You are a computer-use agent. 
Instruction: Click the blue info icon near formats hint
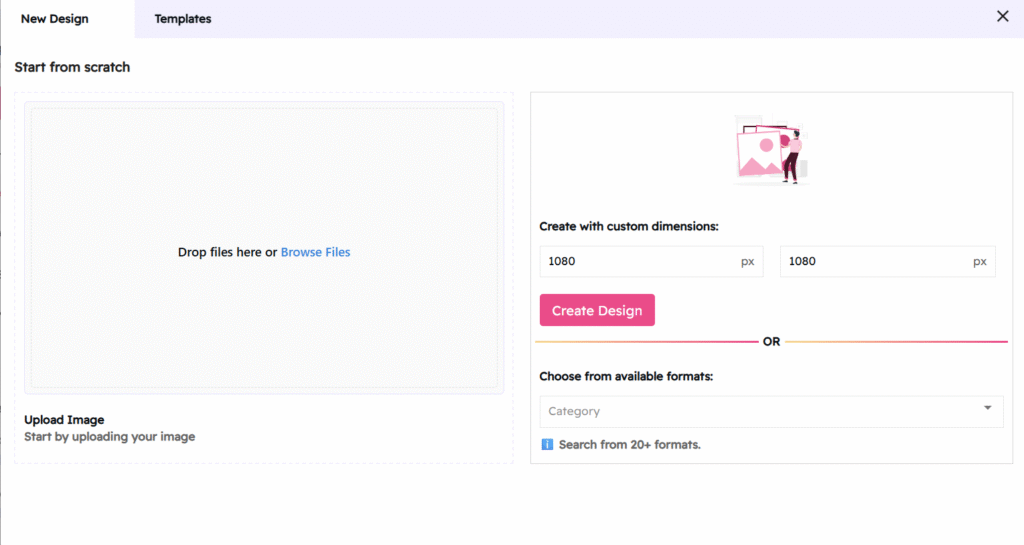546,444
